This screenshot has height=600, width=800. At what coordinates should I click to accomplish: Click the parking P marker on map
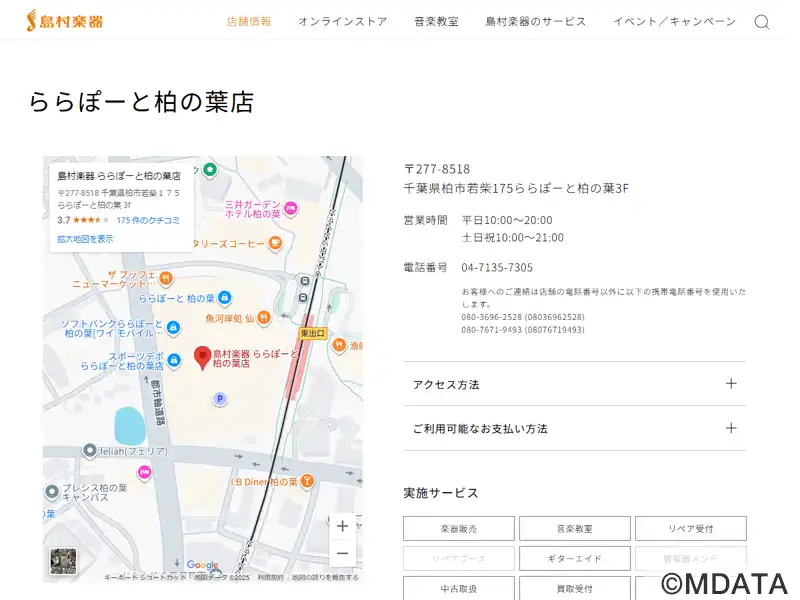(220, 399)
